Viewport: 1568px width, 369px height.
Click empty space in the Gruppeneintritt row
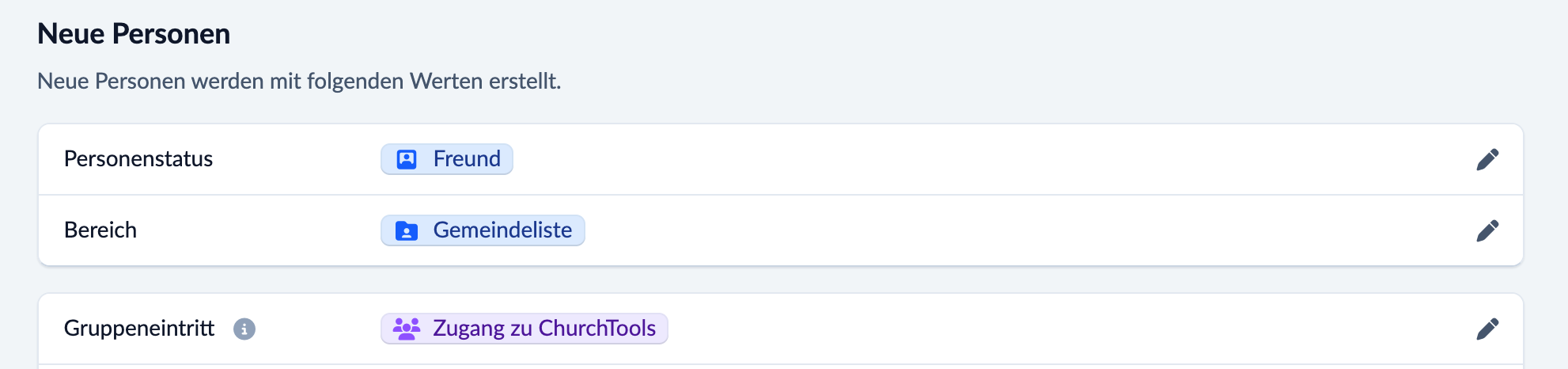1028,329
